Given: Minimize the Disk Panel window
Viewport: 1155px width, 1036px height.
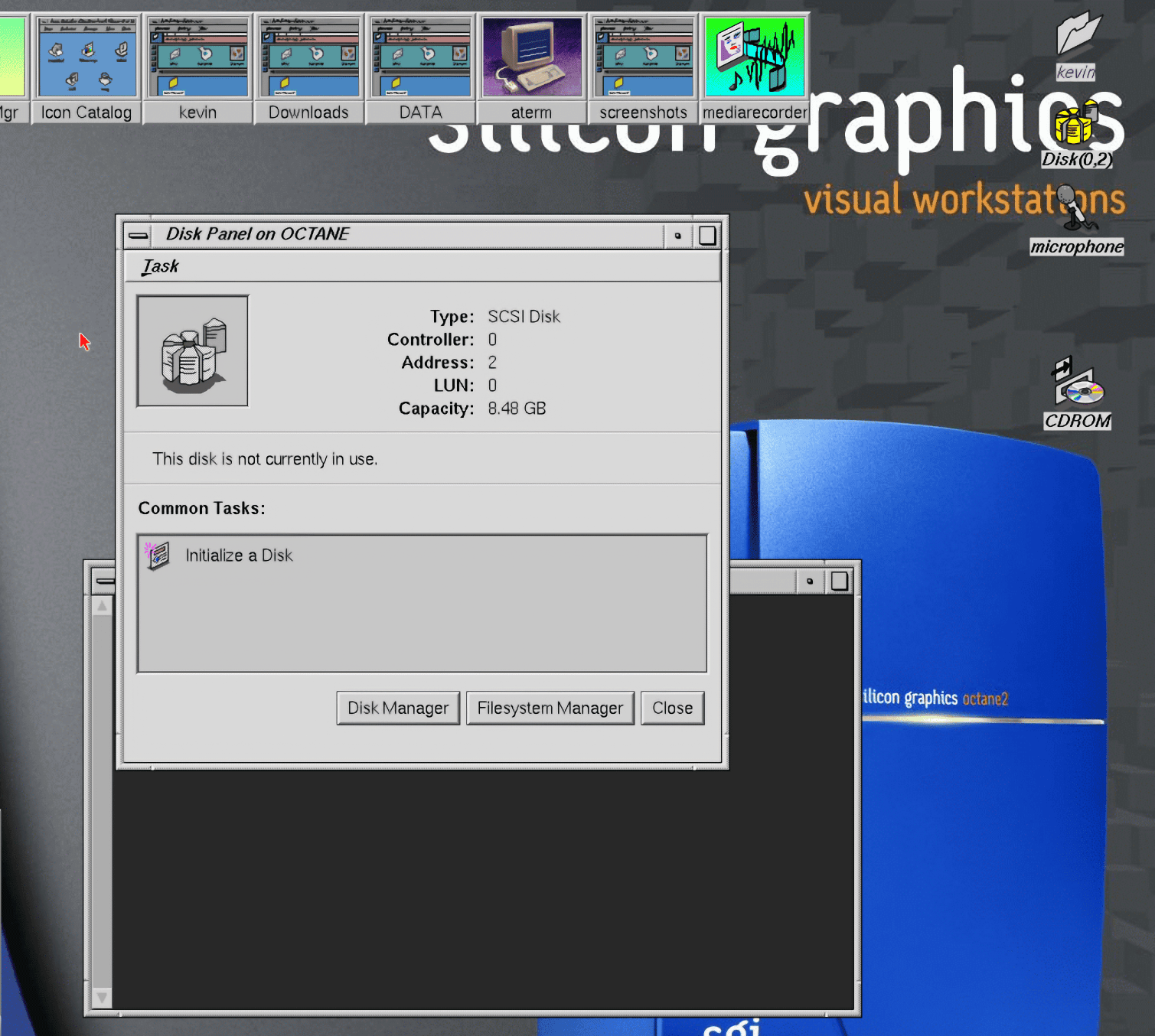Looking at the screenshot, I should click(677, 236).
